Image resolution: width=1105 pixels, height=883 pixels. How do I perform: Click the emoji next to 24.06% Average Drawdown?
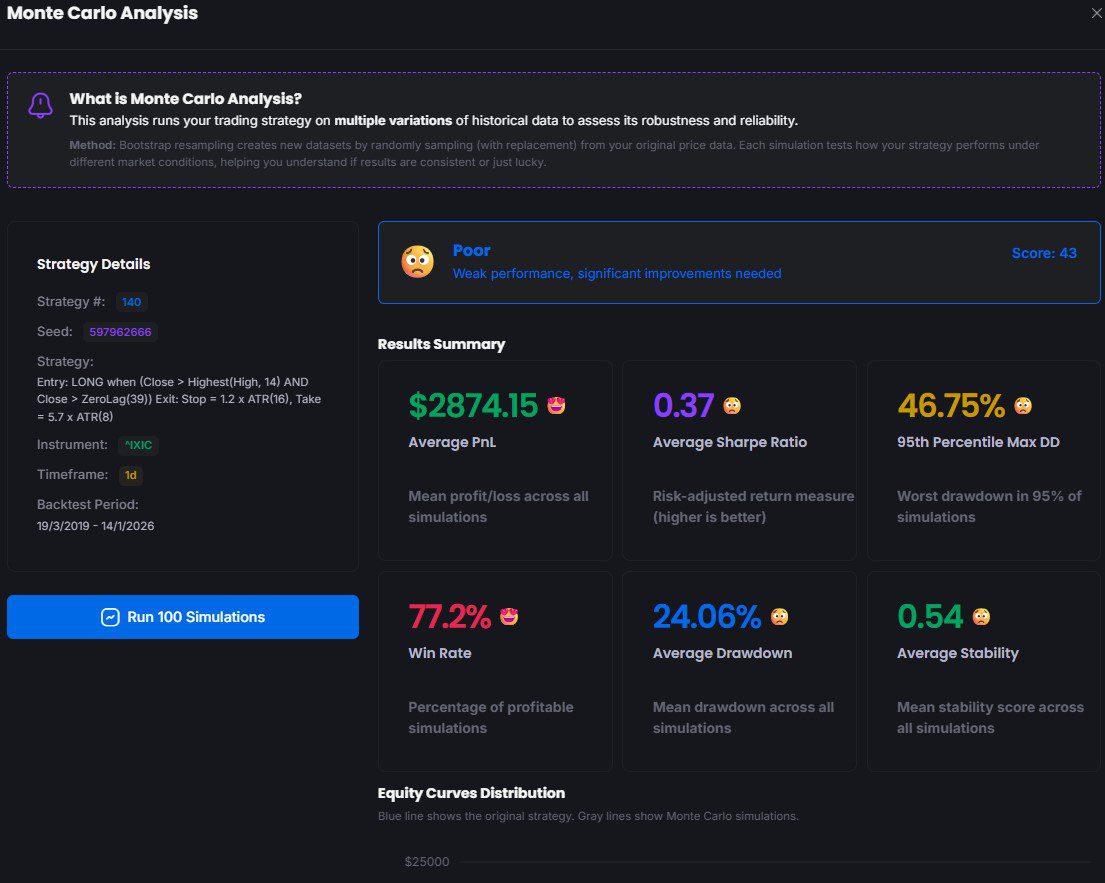[x=779, y=617]
